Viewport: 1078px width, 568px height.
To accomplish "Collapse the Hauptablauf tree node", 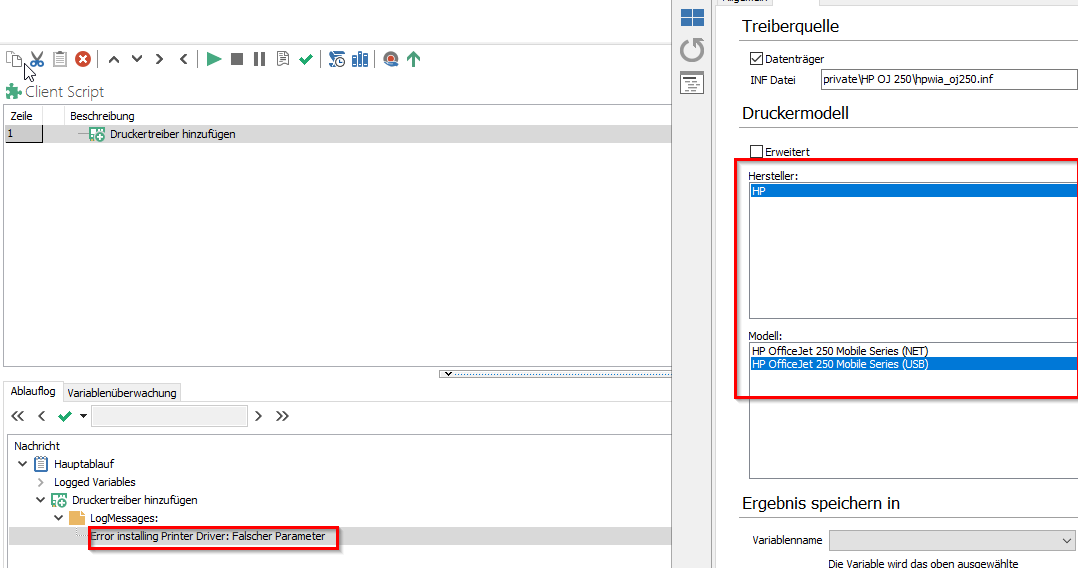I will pyautogui.click(x=22, y=464).
